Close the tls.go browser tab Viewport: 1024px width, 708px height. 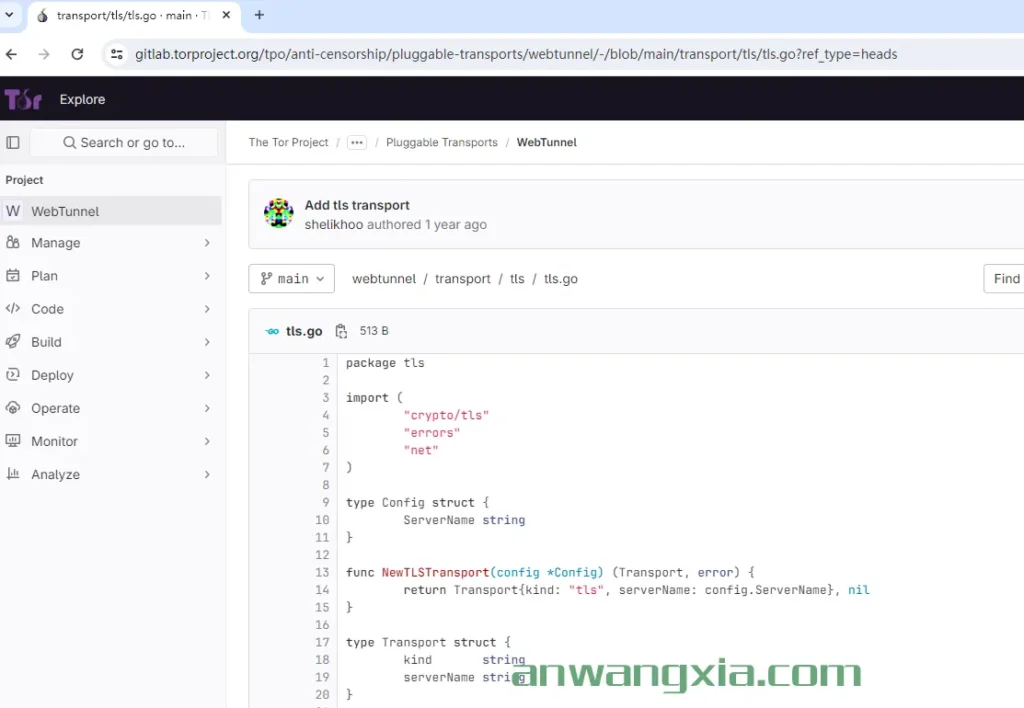(x=226, y=15)
